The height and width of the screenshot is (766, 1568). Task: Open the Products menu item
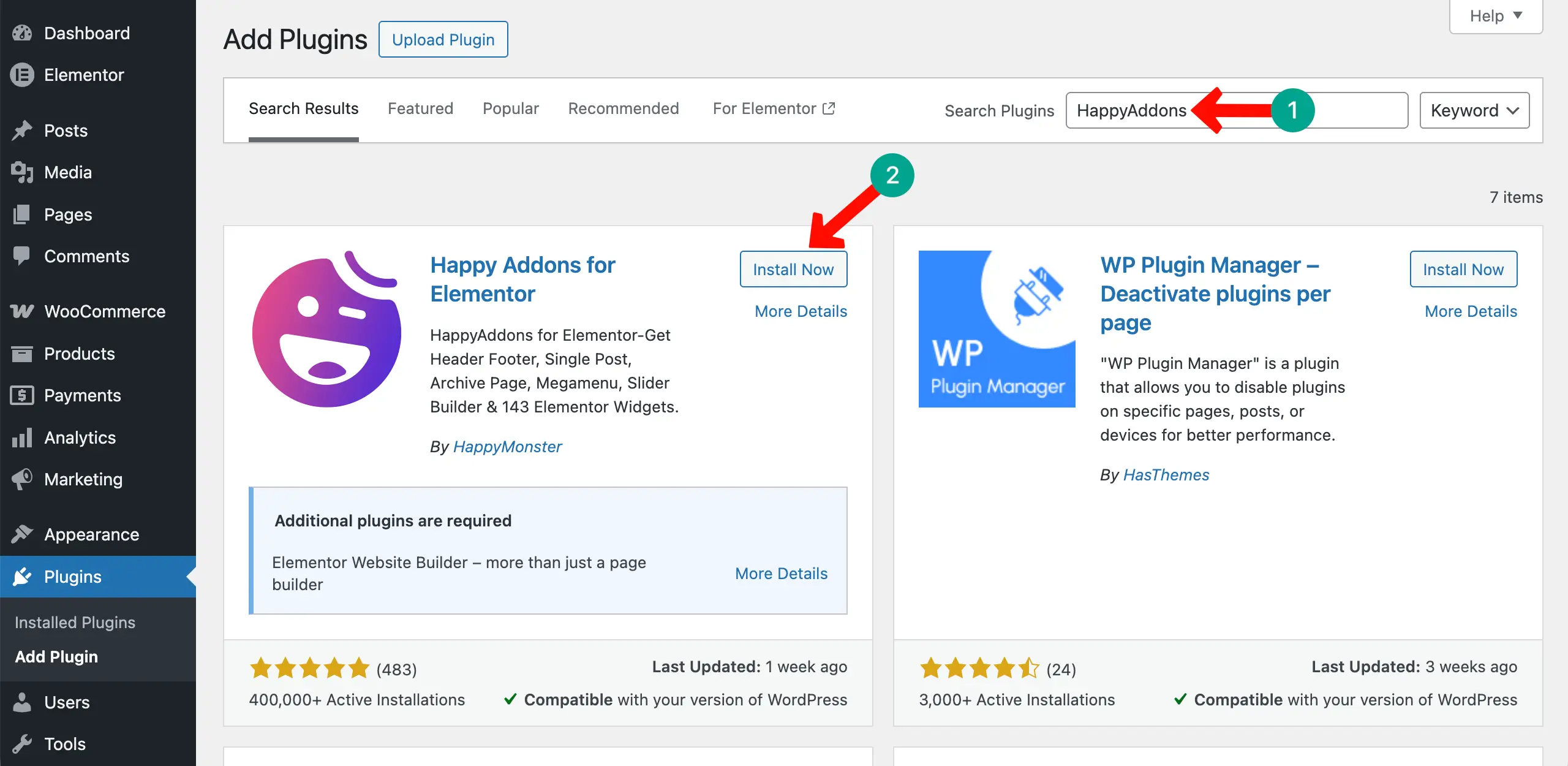[98, 354]
